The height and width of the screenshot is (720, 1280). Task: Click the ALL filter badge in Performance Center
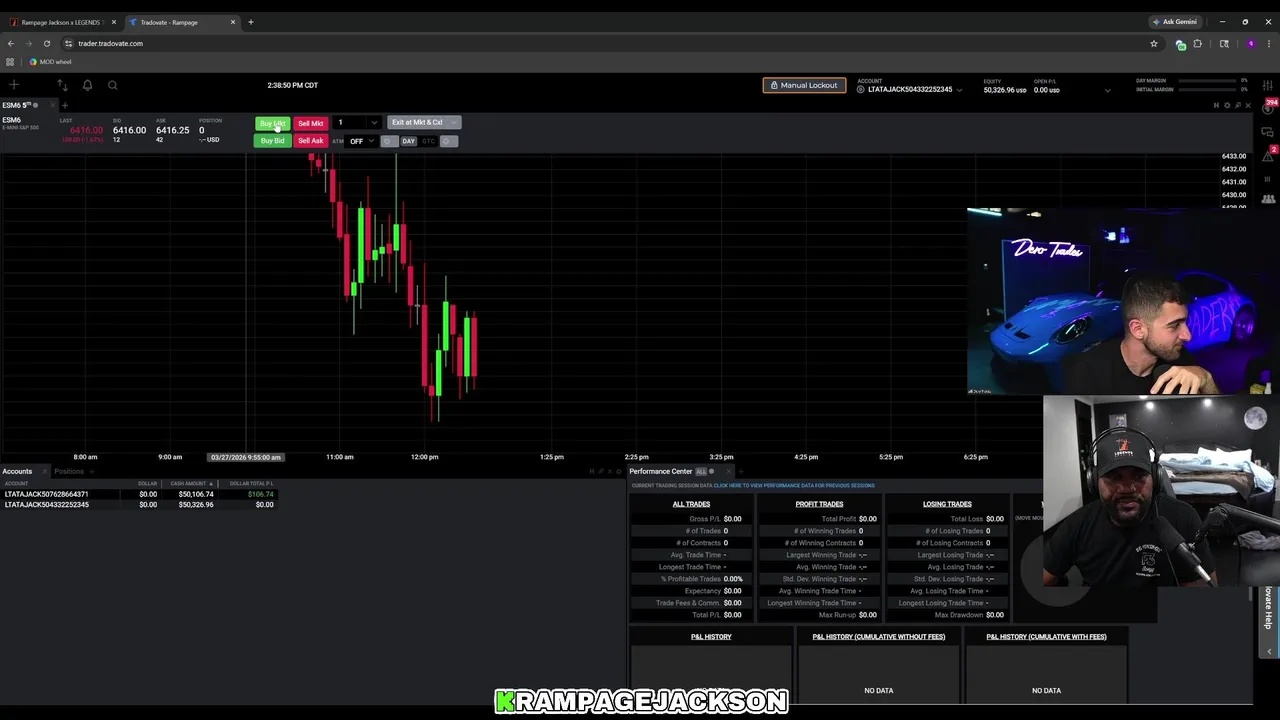coord(701,471)
